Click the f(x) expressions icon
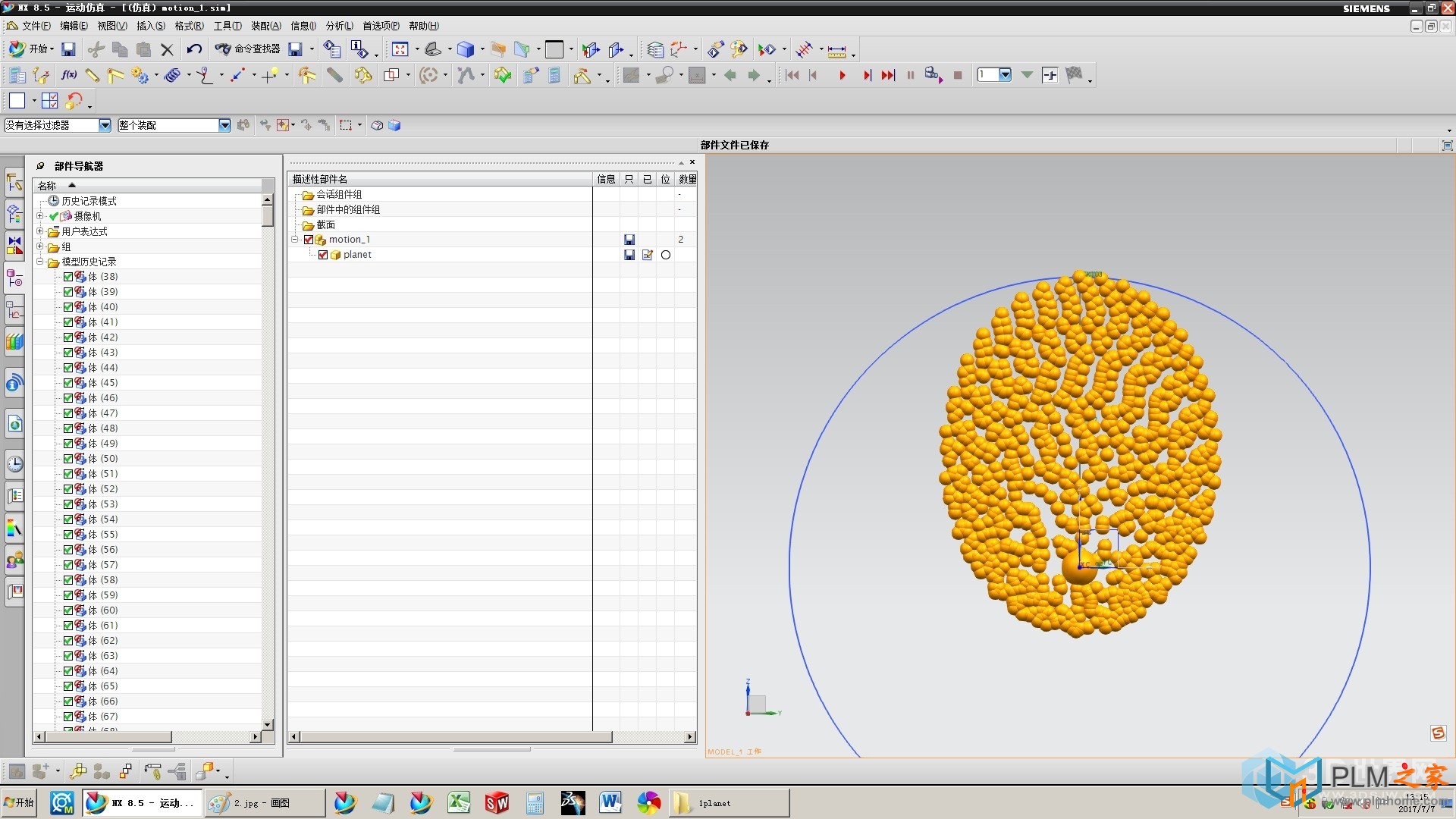This screenshot has width=1456, height=819. coord(69,75)
